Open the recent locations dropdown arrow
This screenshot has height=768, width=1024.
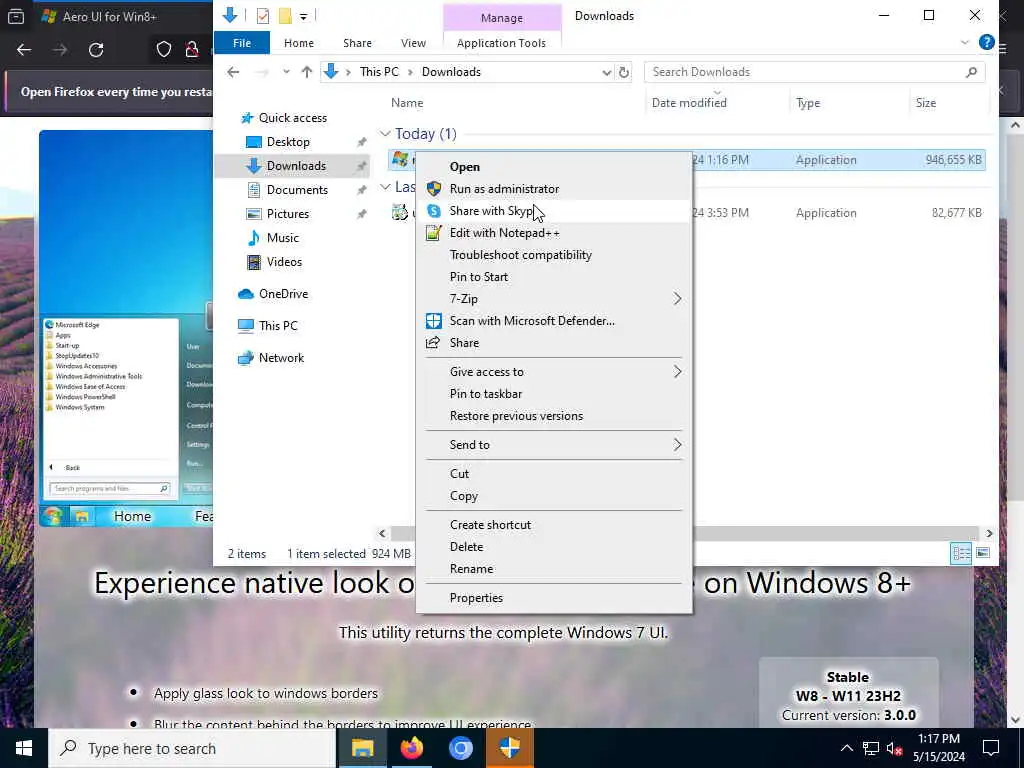tap(286, 72)
